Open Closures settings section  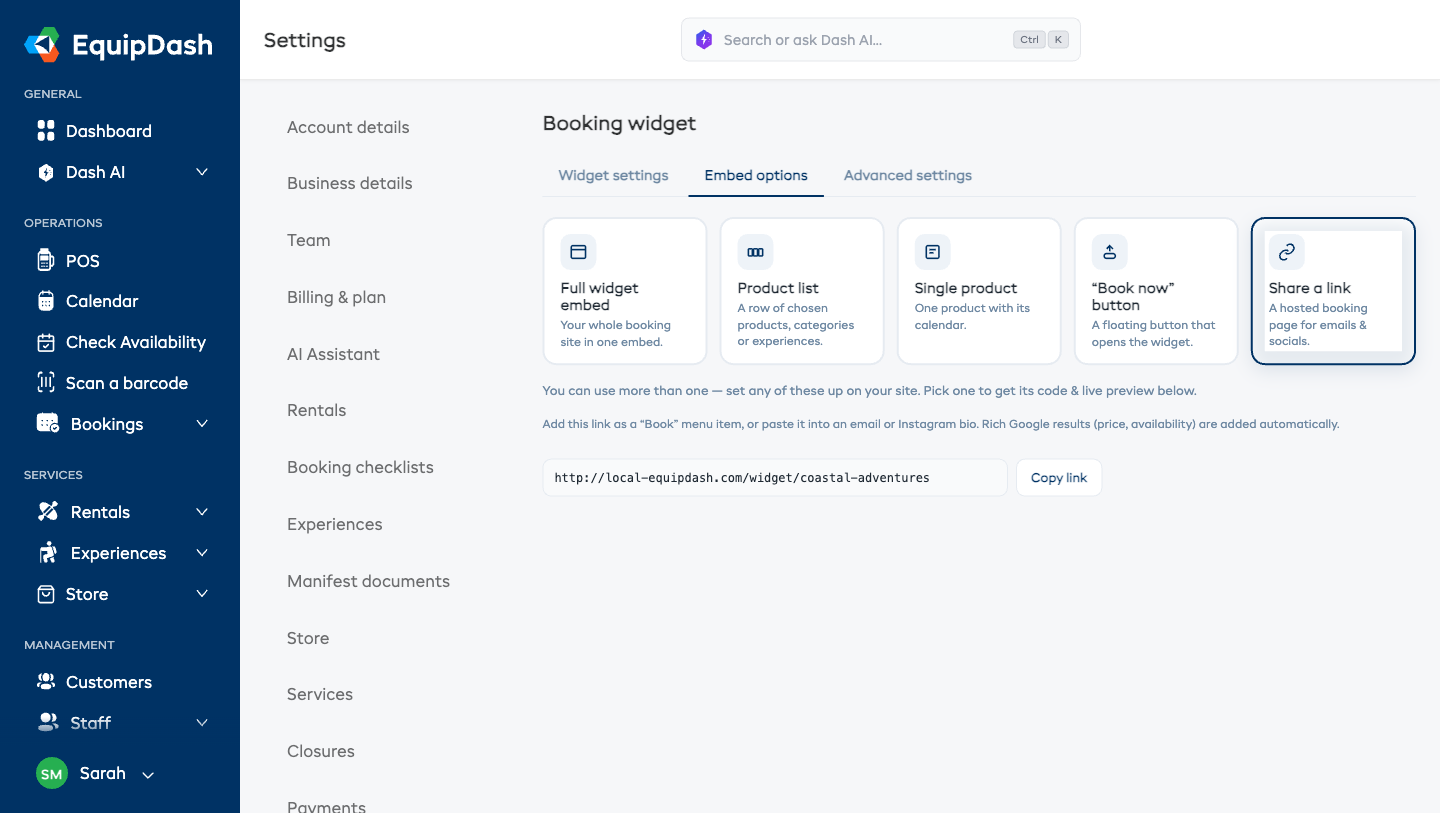pos(321,751)
